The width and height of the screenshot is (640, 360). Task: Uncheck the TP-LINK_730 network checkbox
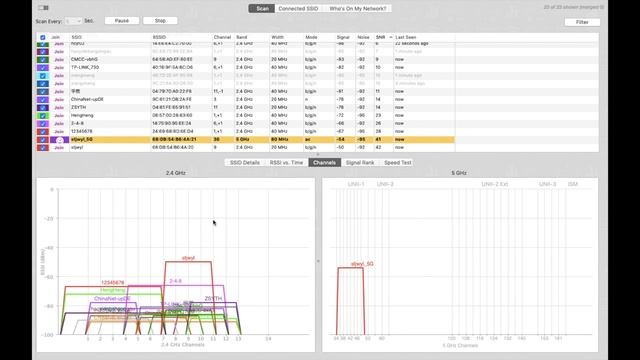43,67
